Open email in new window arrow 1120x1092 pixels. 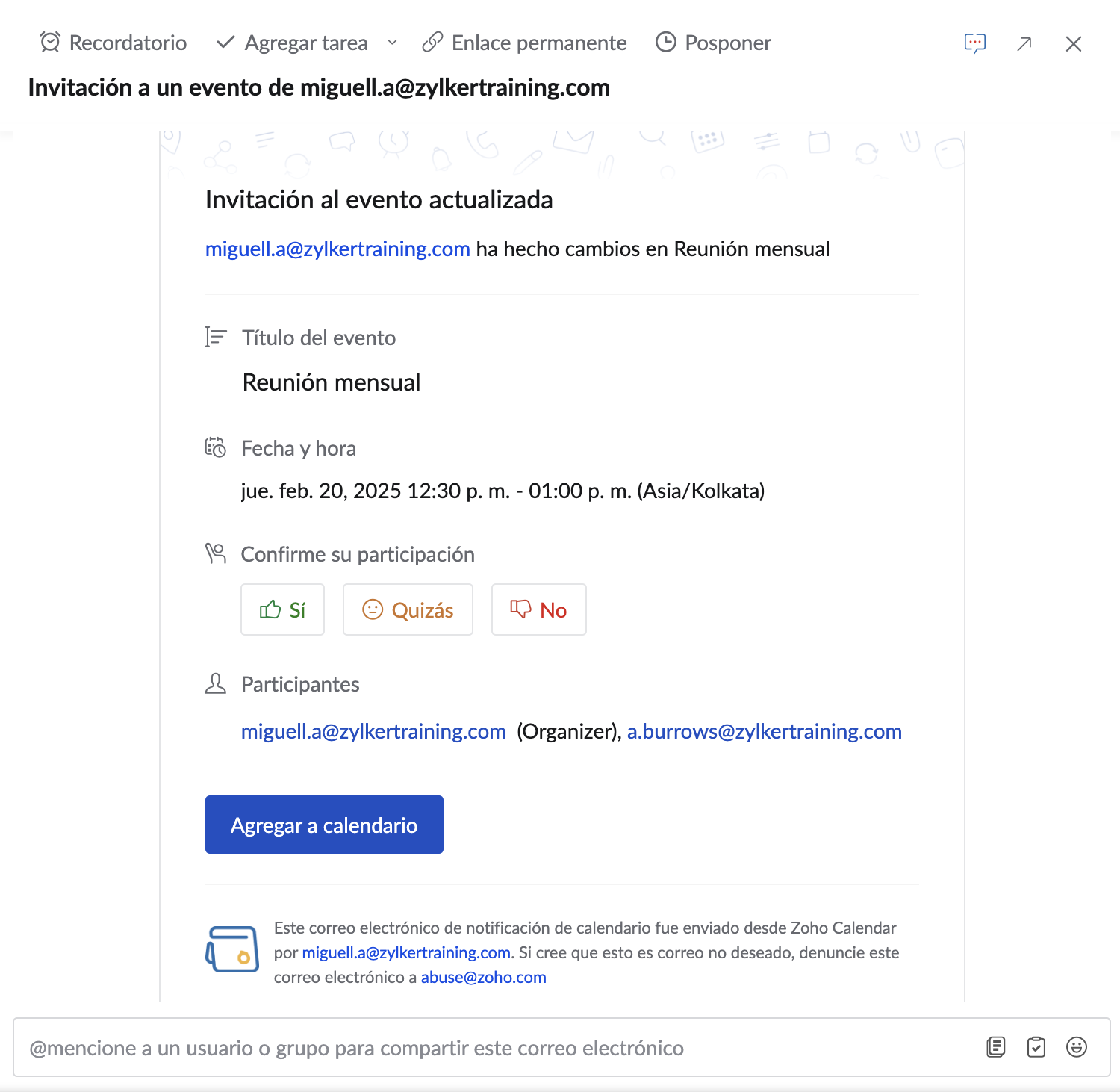click(1024, 44)
